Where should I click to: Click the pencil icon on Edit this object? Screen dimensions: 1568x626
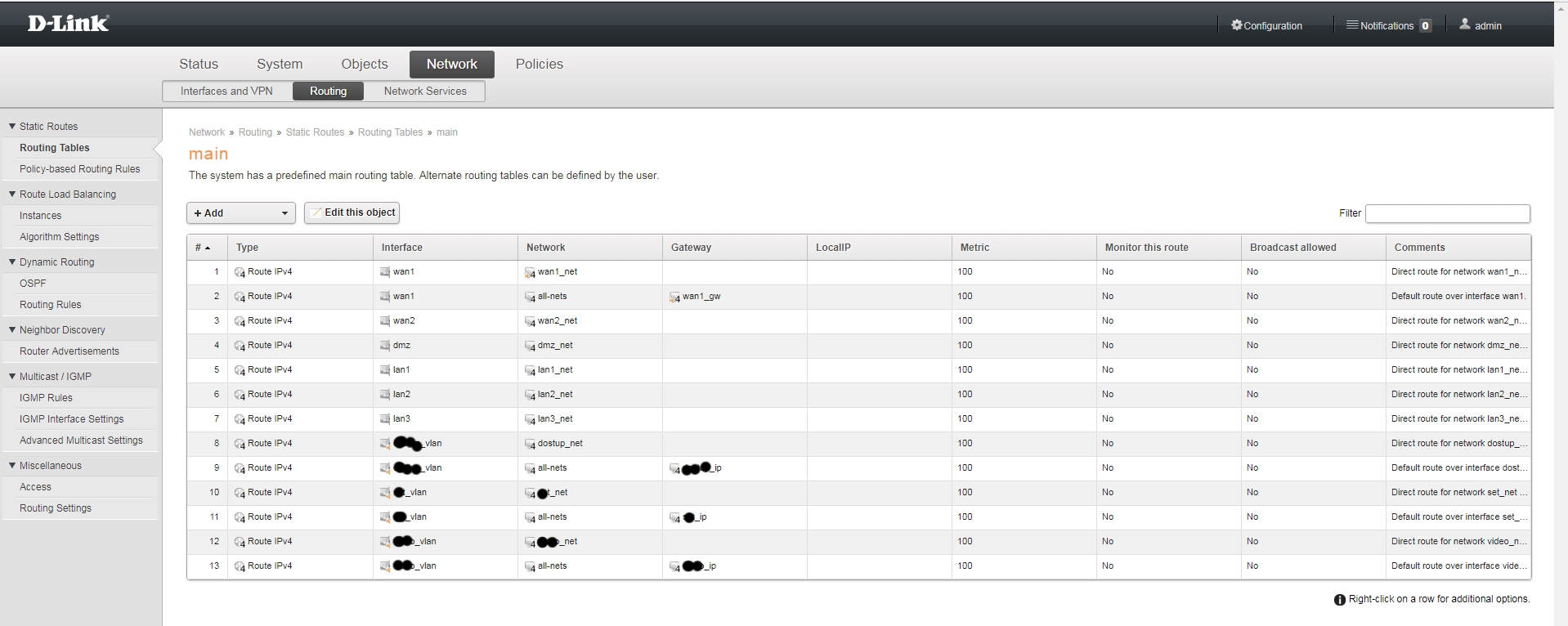click(x=316, y=212)
